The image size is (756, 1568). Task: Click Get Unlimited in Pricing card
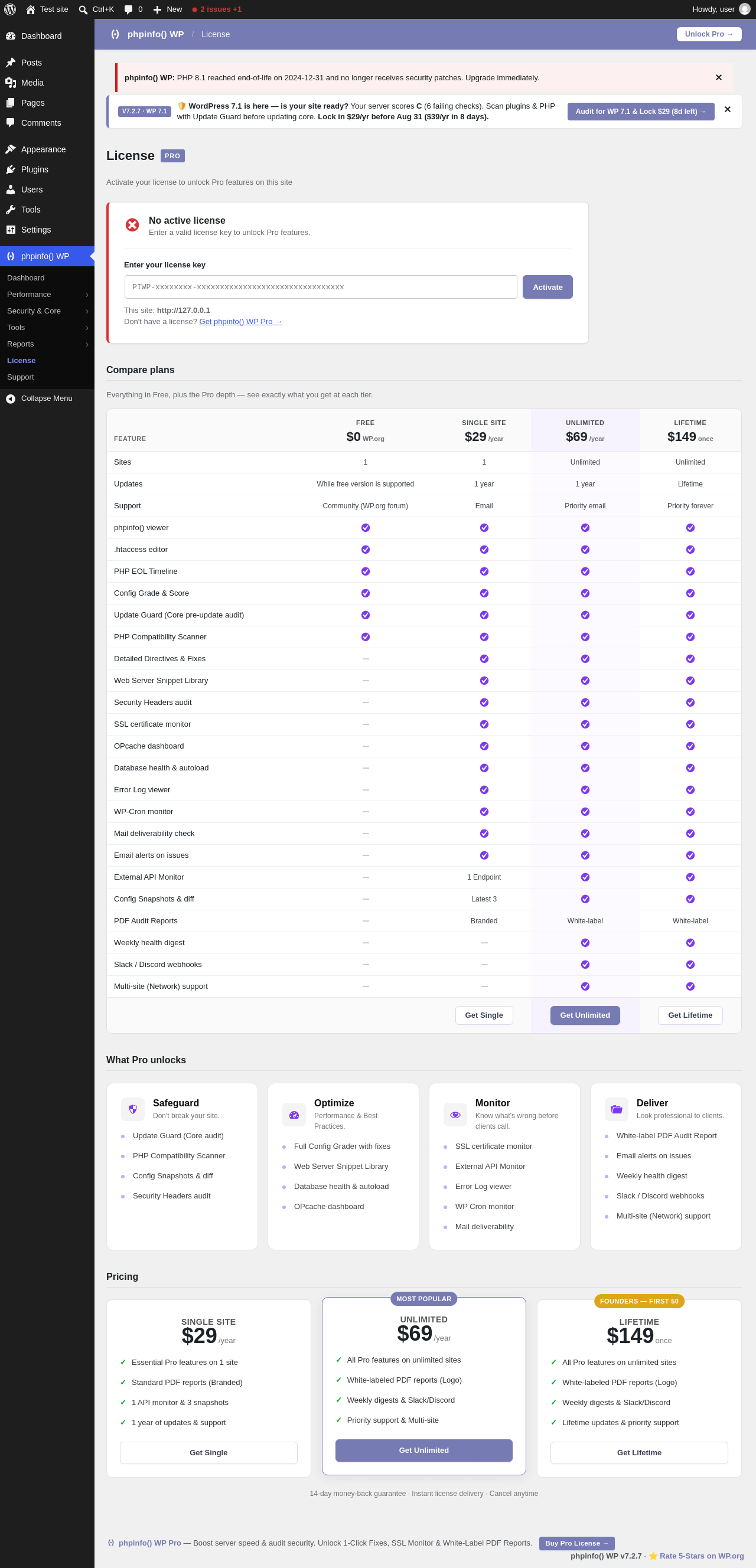pyautogui.click(x=424, y=1450)
